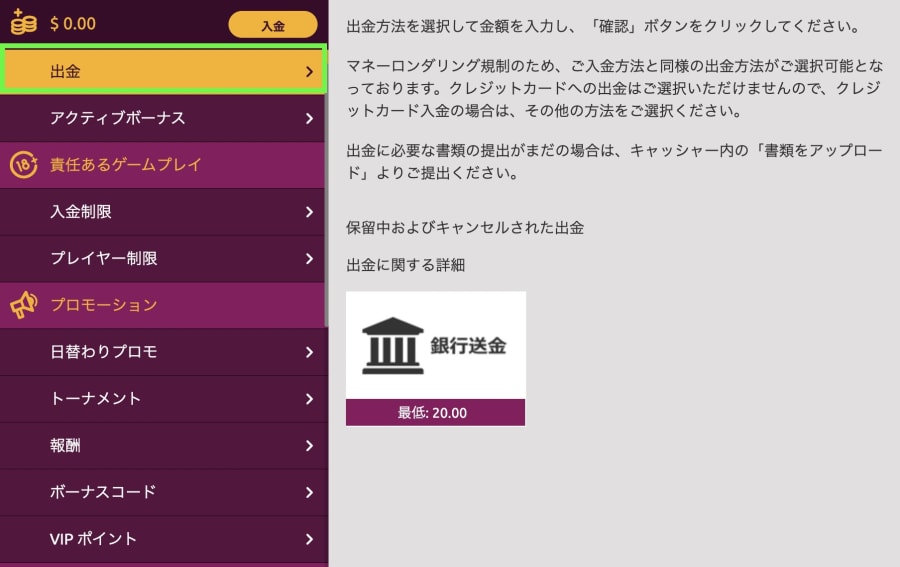Open トーナメント menu item
Viewport: 900px width, 567px height.
[x=162, y=399]
